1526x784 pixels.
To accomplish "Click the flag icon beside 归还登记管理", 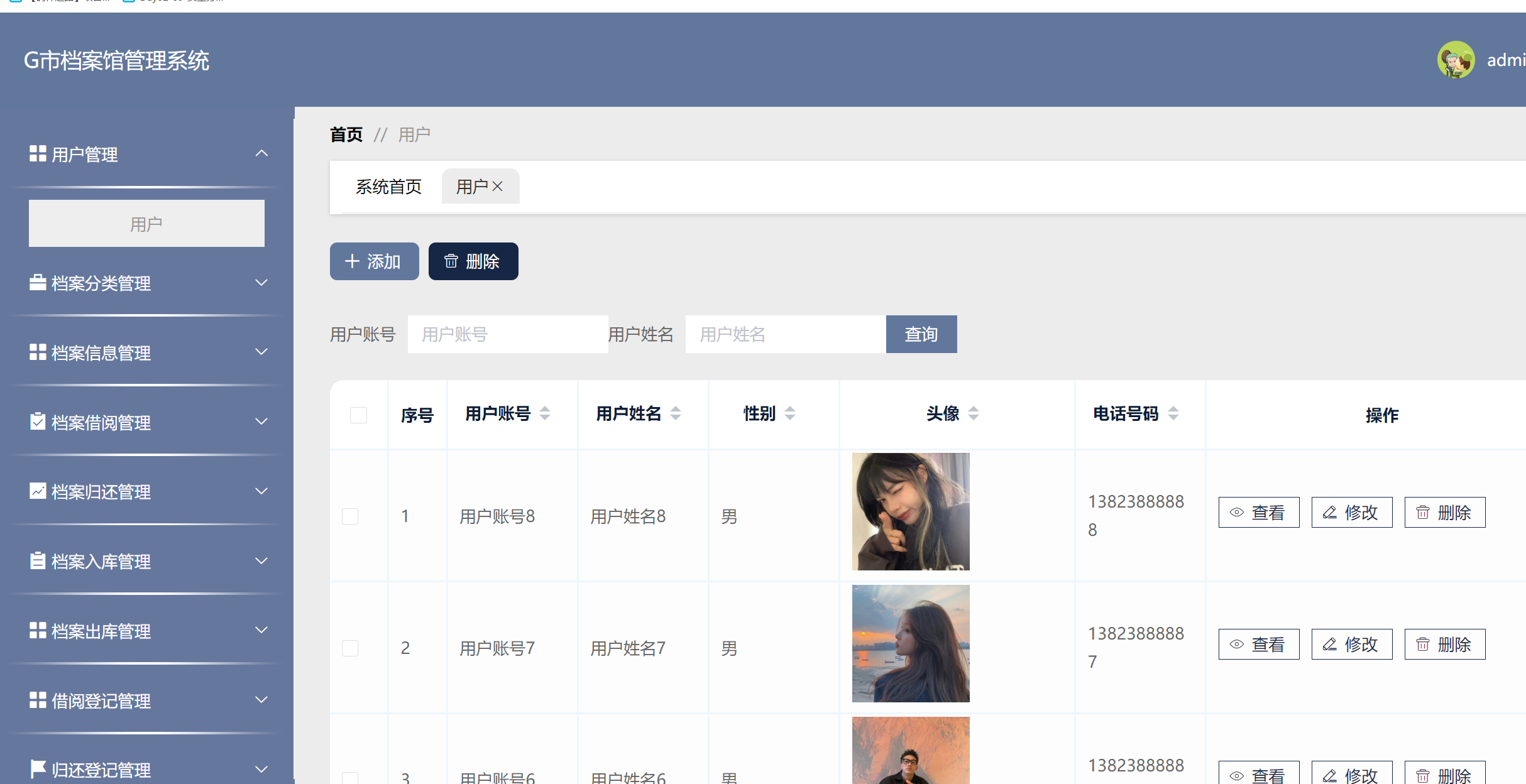I will tap(38, 769).
